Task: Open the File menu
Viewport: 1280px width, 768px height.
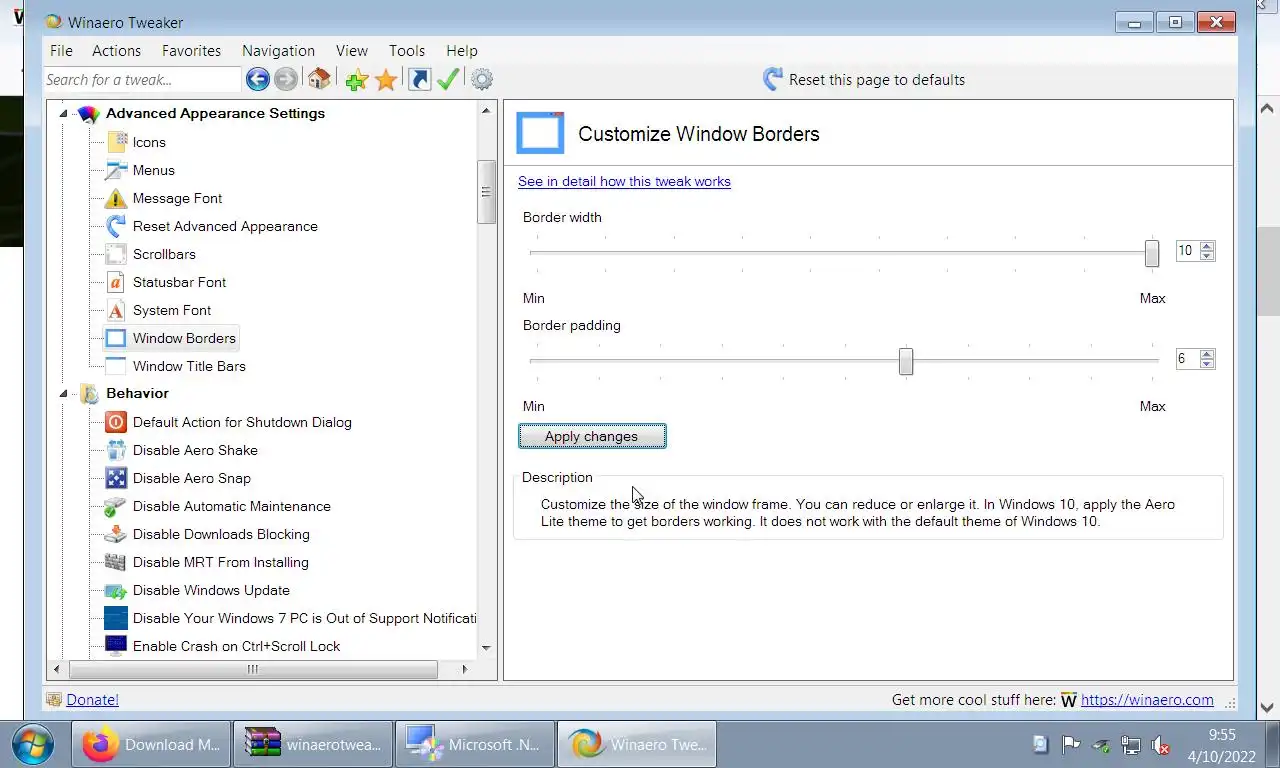Action: [x=61, y=50]
